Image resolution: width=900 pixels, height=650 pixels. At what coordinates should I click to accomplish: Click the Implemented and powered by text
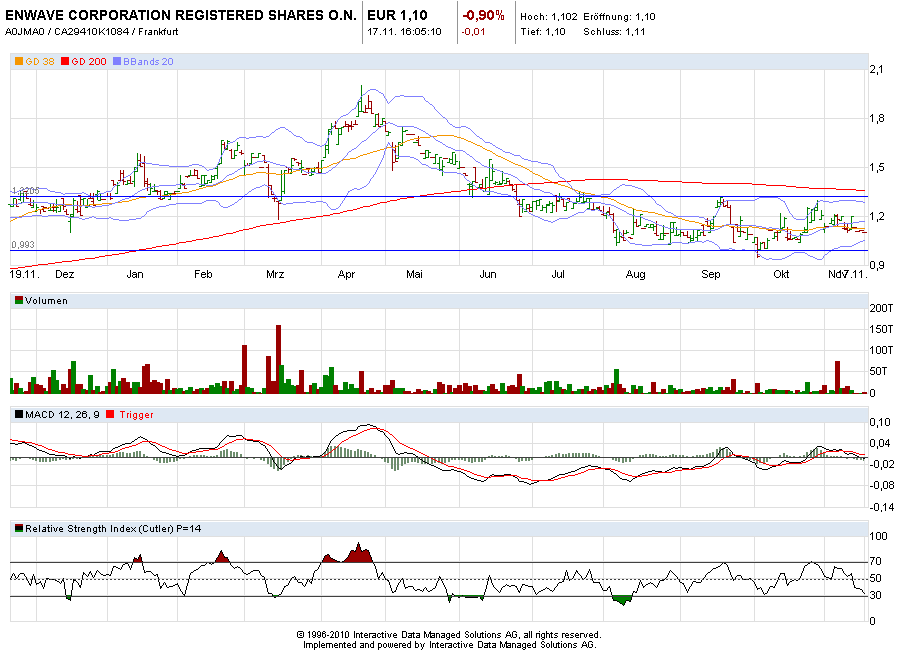(450, 644)
